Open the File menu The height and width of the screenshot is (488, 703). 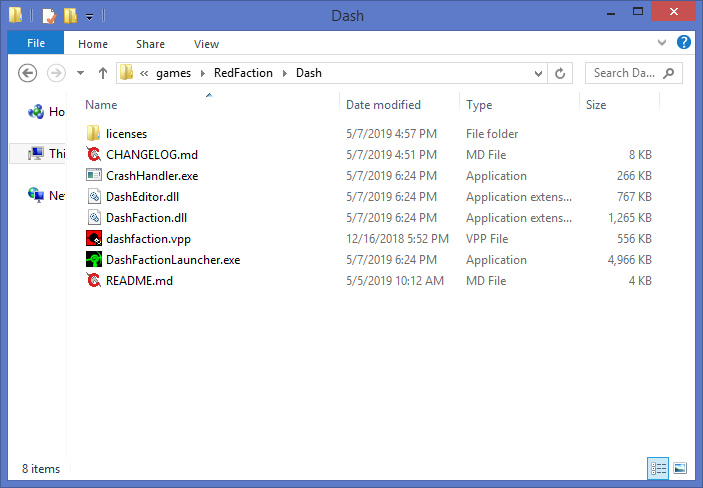[x=35, y=44]
